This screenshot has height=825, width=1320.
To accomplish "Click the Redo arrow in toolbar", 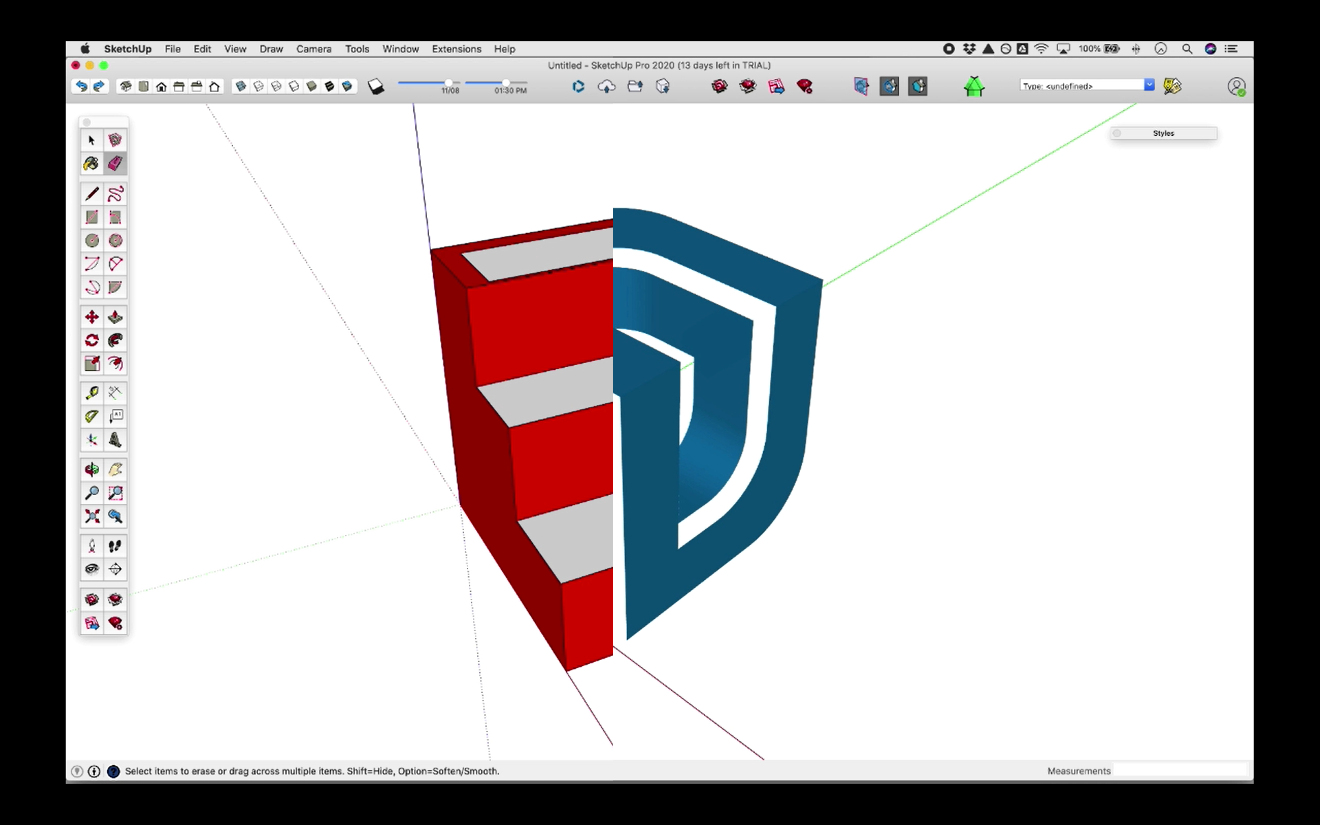I will tap(99, 87).
